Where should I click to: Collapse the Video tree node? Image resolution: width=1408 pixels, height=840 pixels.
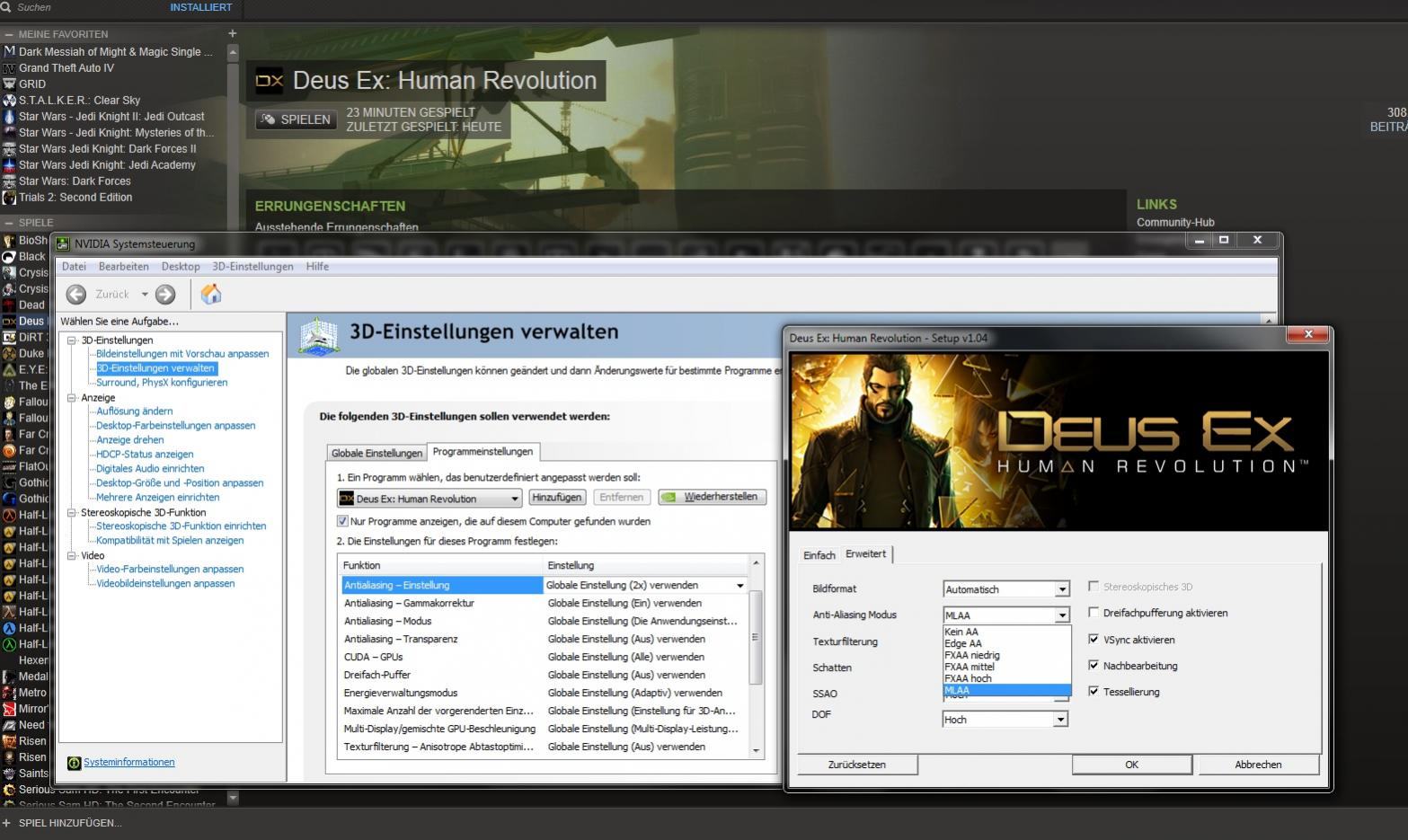coord(72,556)
